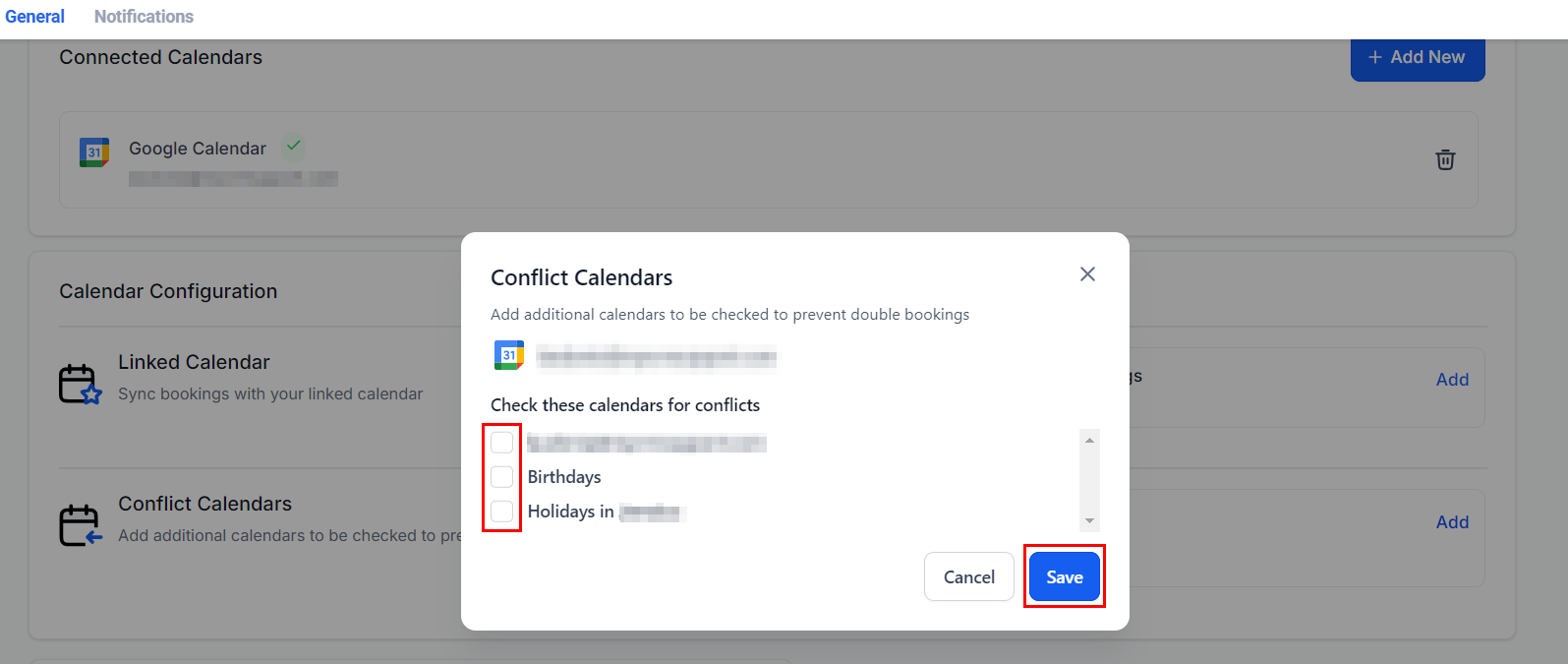This screenshot has height=664, width=1568.
Task: Click the Google Calendar icon in dialog
Action: (509, 355)
